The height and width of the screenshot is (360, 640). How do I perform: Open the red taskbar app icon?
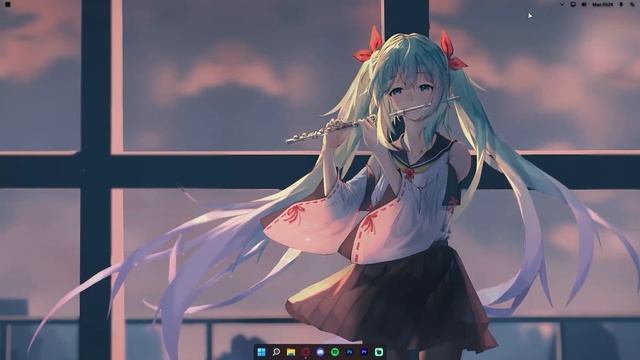[306, 352]
